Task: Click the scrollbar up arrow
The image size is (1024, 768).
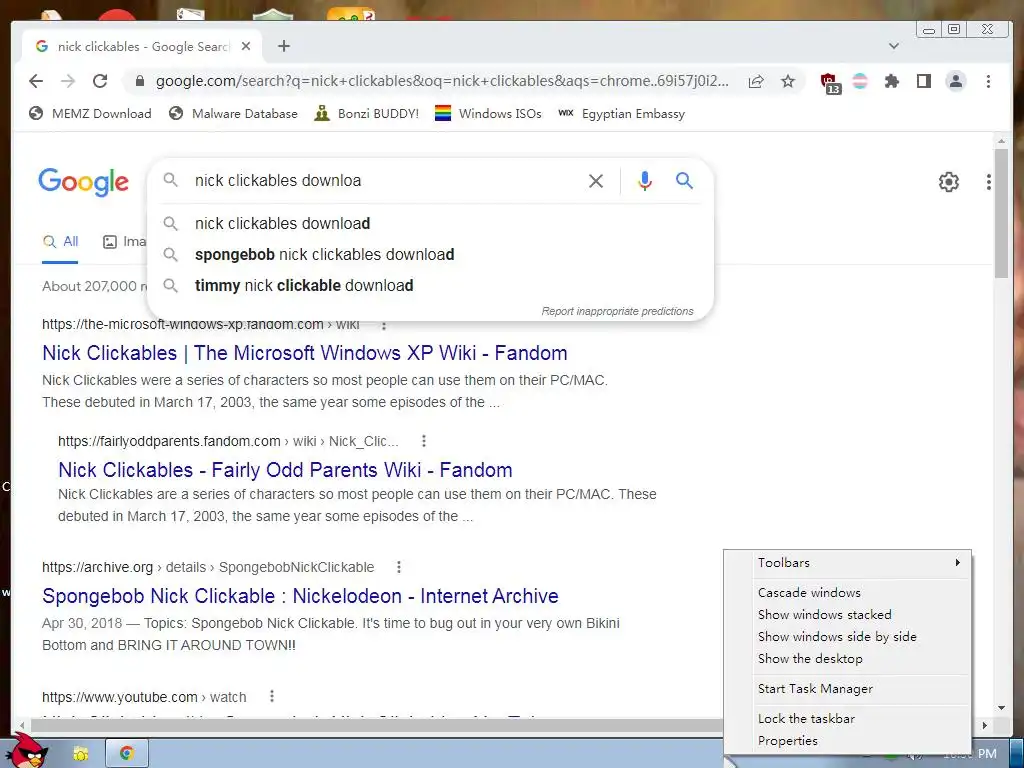Action: coord(1001,142)
